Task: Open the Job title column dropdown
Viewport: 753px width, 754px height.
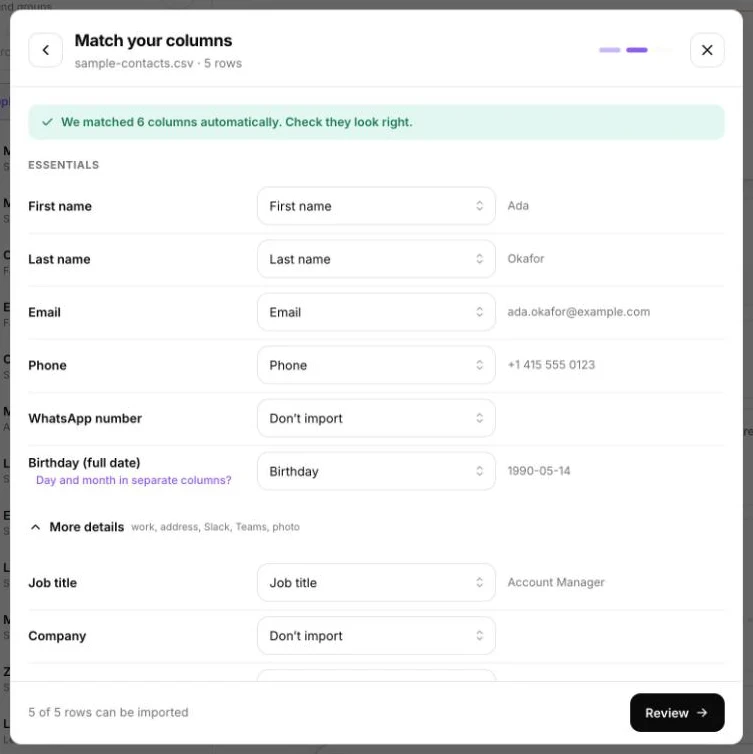Action: 376,582
